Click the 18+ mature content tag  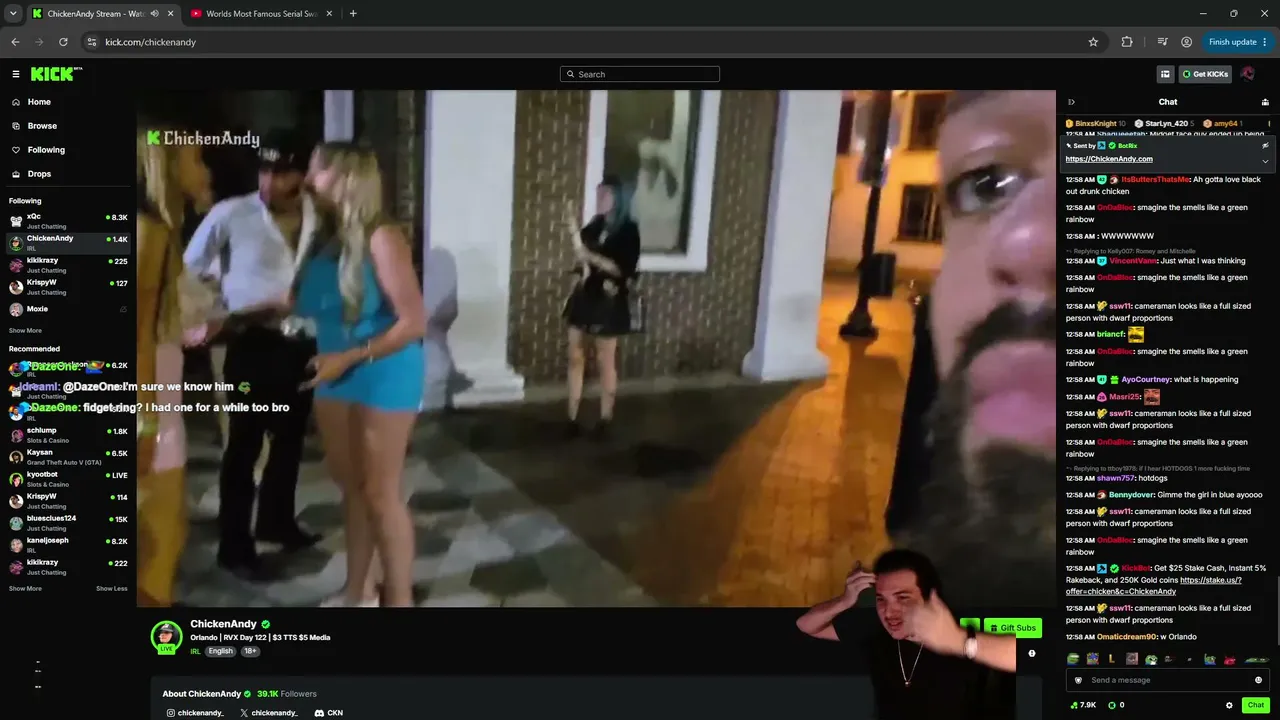[250, 651]
